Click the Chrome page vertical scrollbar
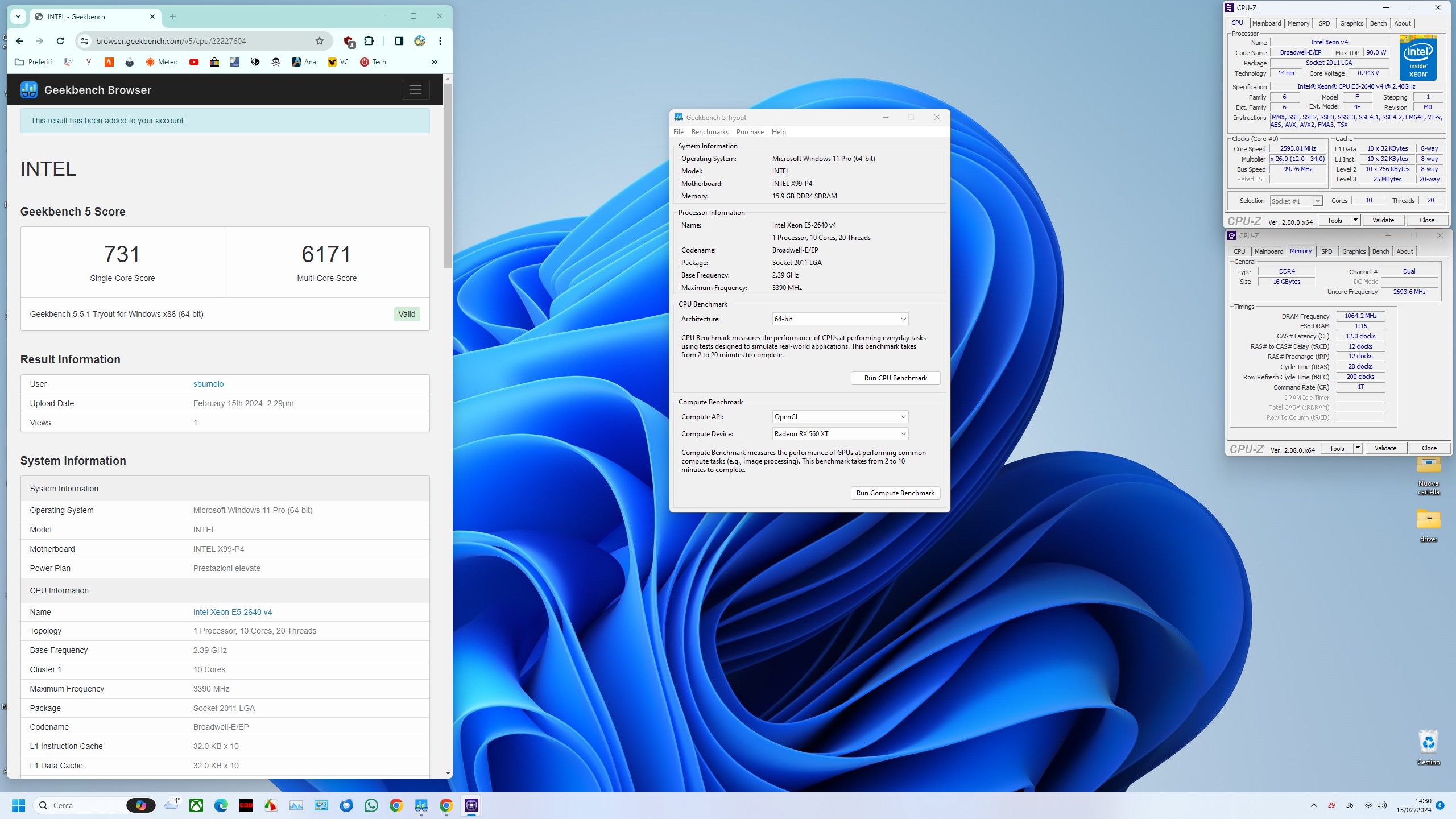This screenshot has width=1456, height=819. [x=448, y=175]
